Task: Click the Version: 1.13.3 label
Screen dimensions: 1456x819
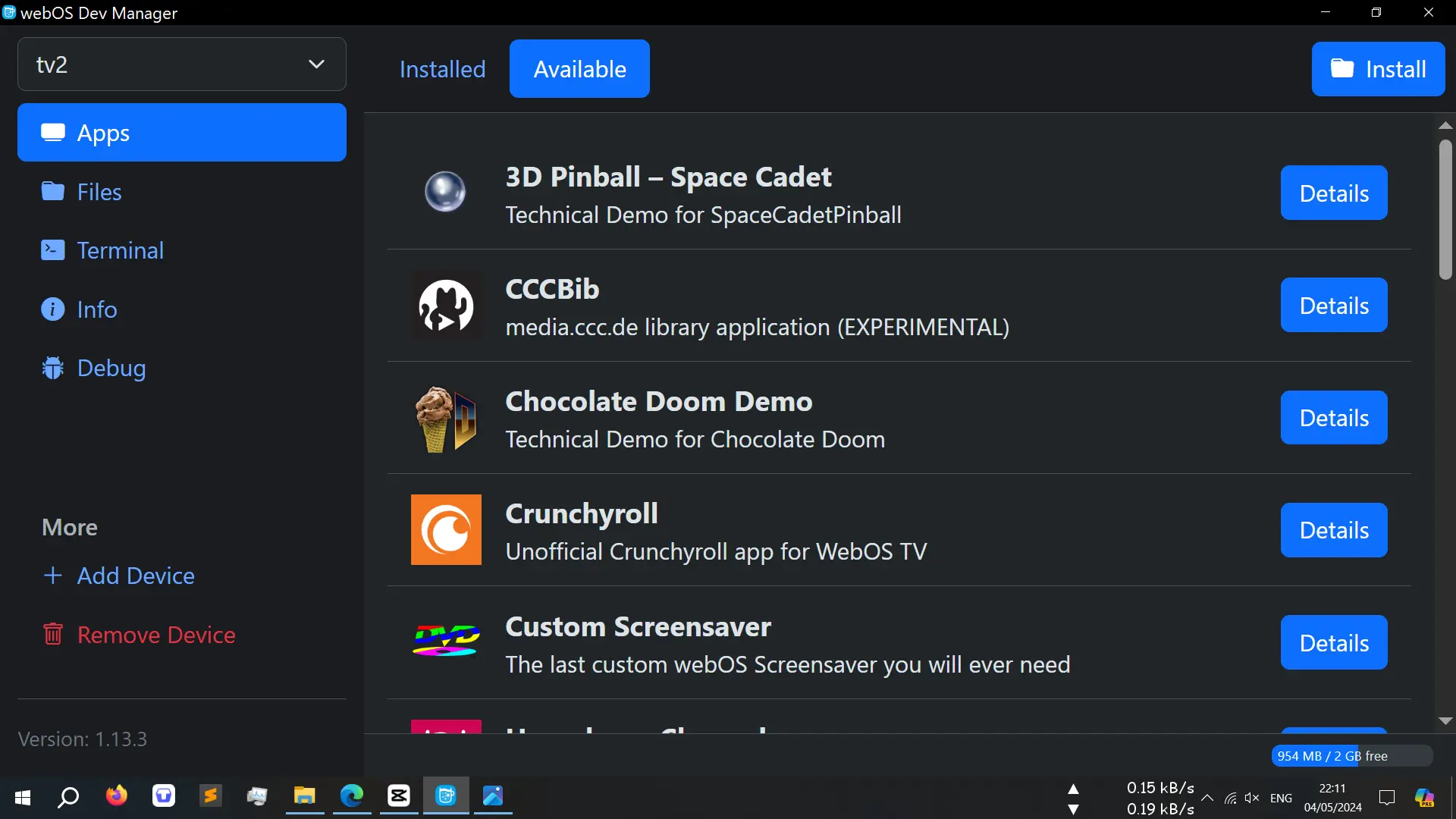Action: coord(82,739)
